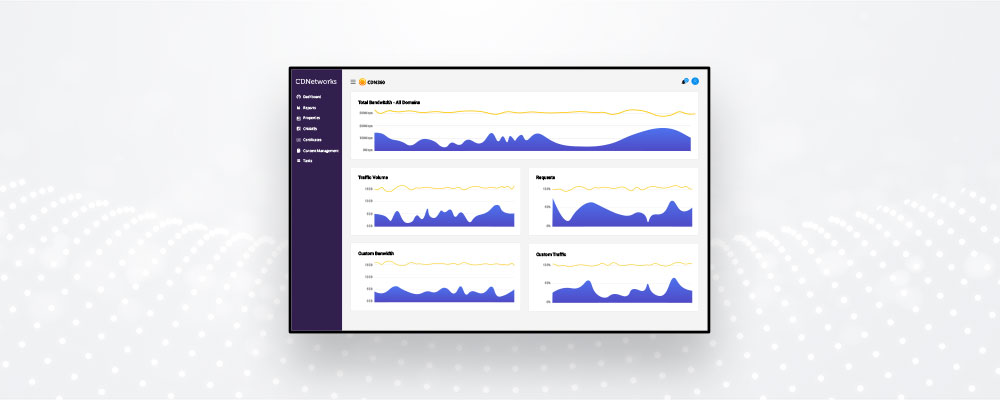Image resolution: width=1000 pixels, height=400 pixels.
Task: Open the Dashboard menu item
Action: (312, 97)
